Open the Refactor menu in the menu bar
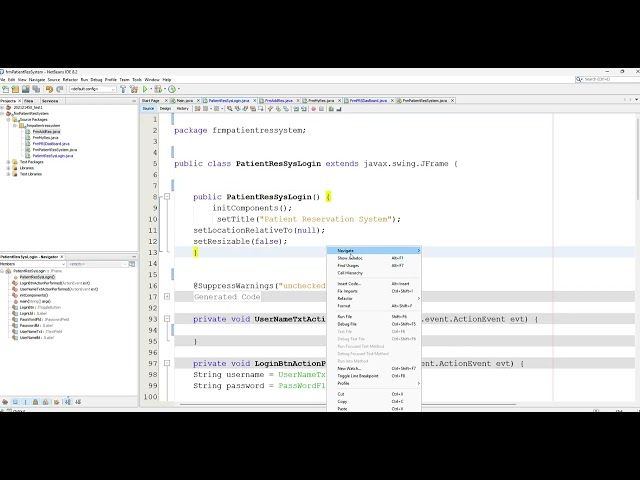The width and height of the screenshot is (640, 480). click(70, 80)
